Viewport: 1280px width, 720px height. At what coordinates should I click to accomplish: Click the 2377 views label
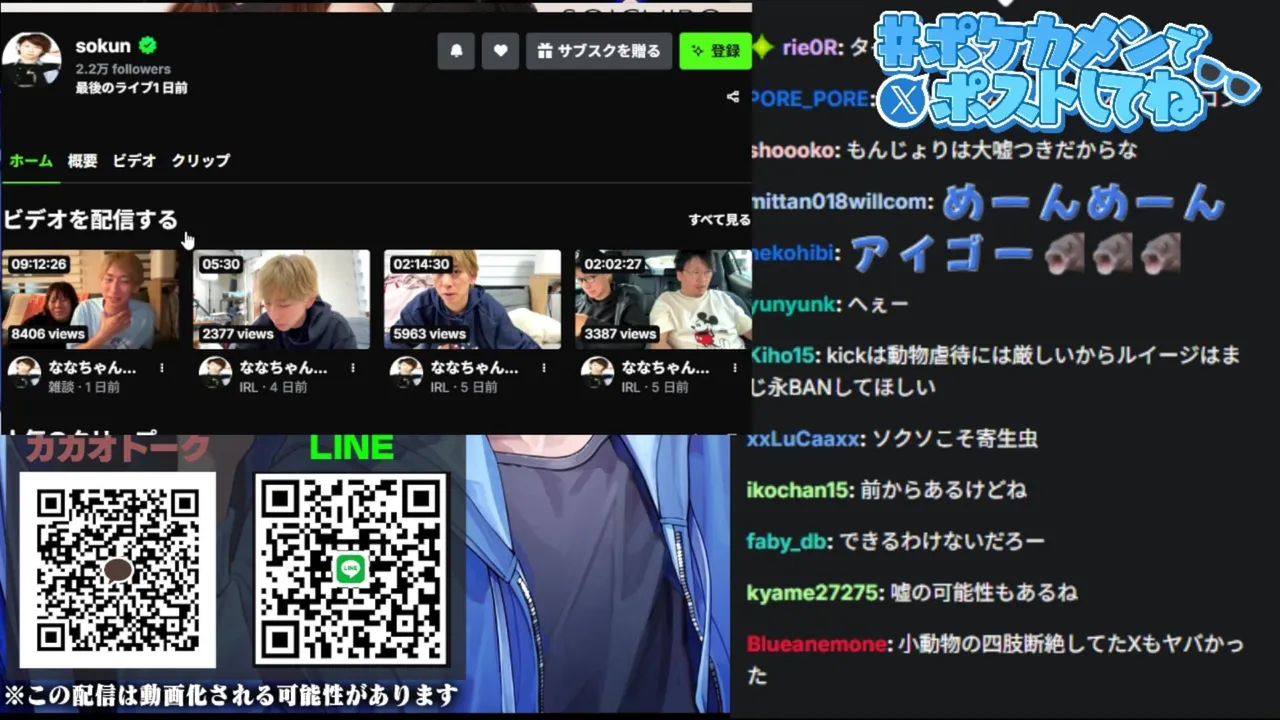pos(238,334)
